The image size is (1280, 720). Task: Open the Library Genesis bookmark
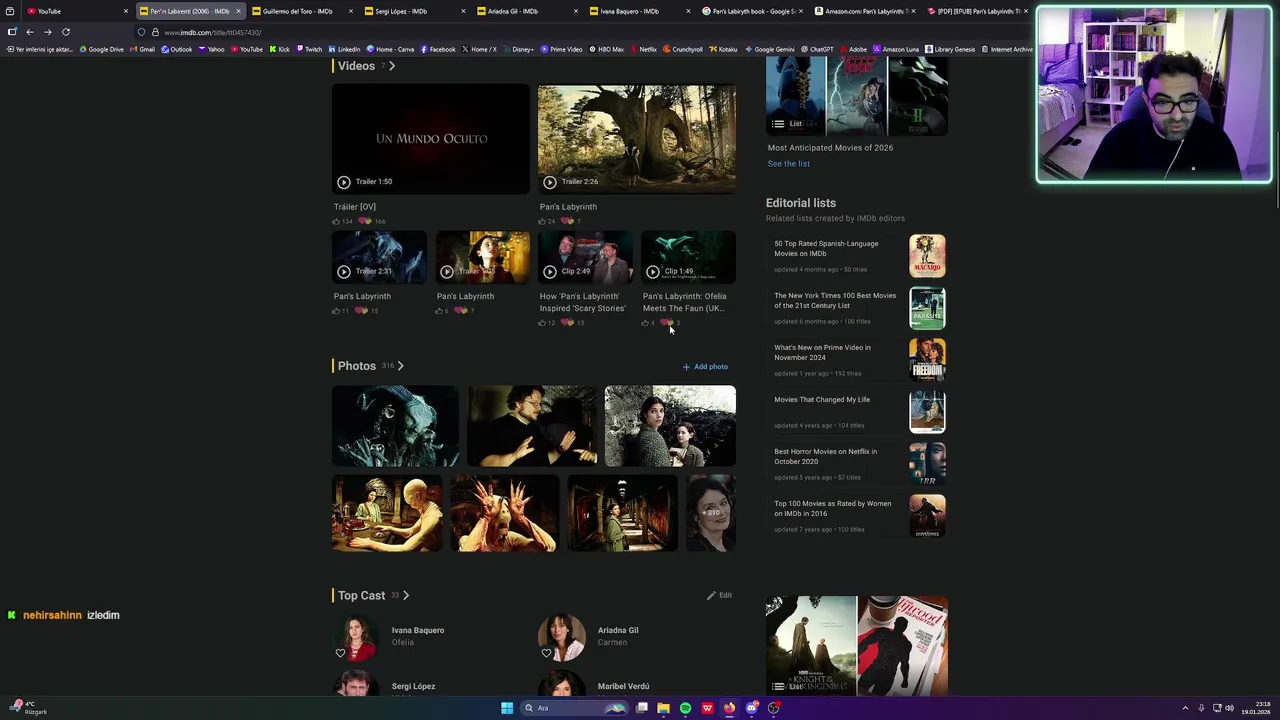click(951, 49)
